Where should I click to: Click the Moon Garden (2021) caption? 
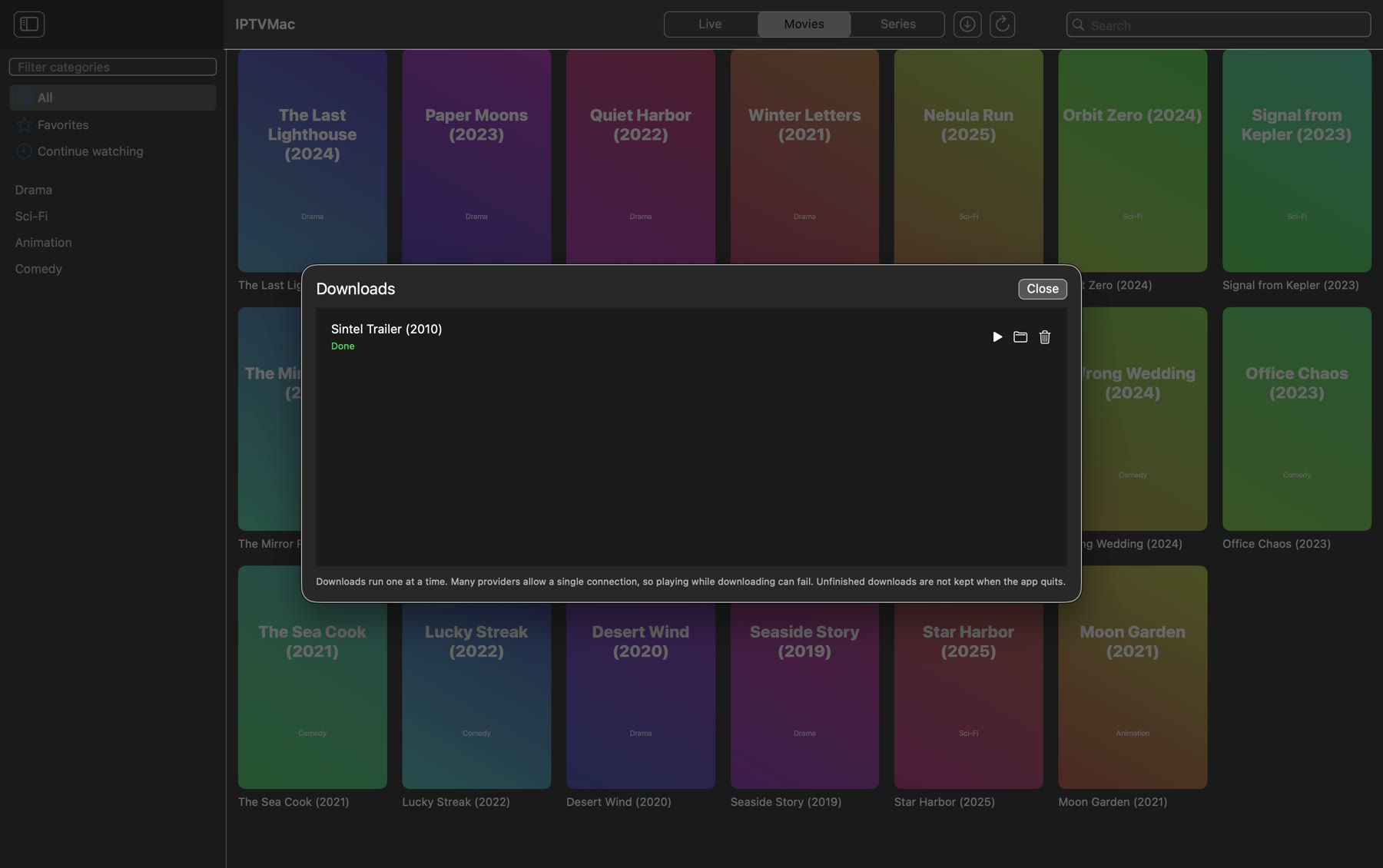[1113, 802]
